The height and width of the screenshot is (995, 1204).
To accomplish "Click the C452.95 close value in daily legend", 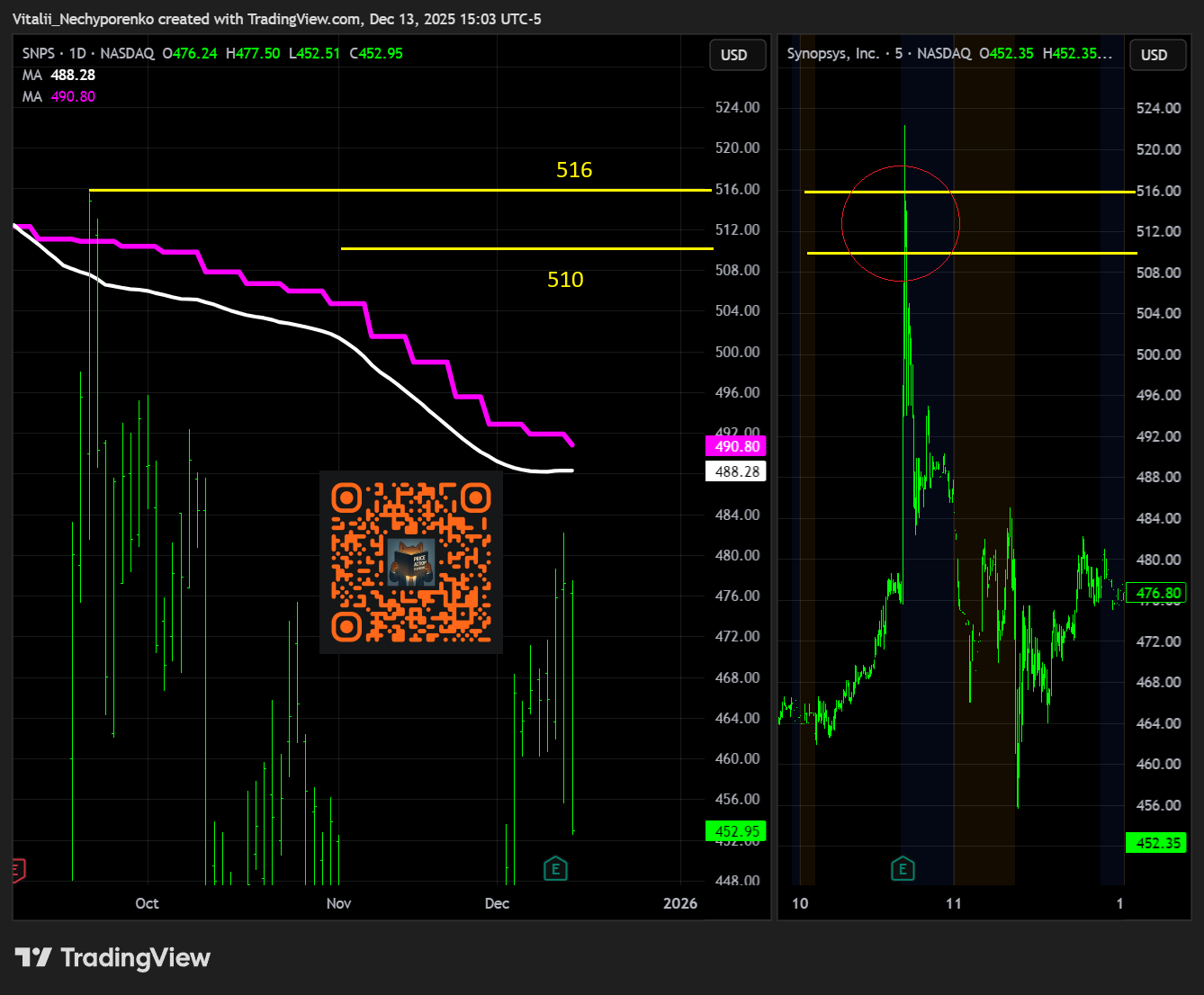I will 376,54.
